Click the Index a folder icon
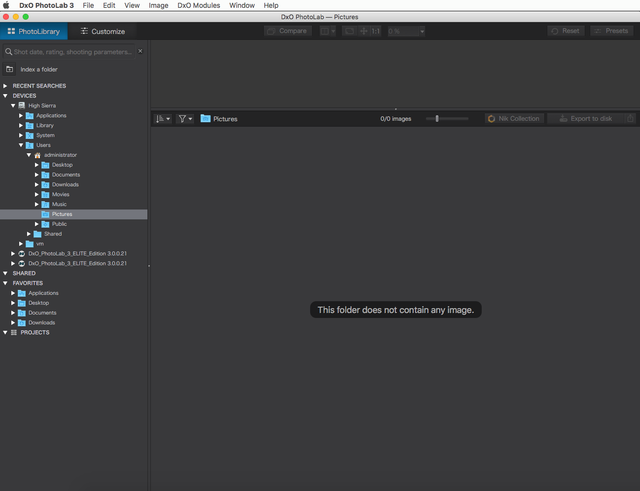Viewport: 640px width, 491px height. click(9, 69)
